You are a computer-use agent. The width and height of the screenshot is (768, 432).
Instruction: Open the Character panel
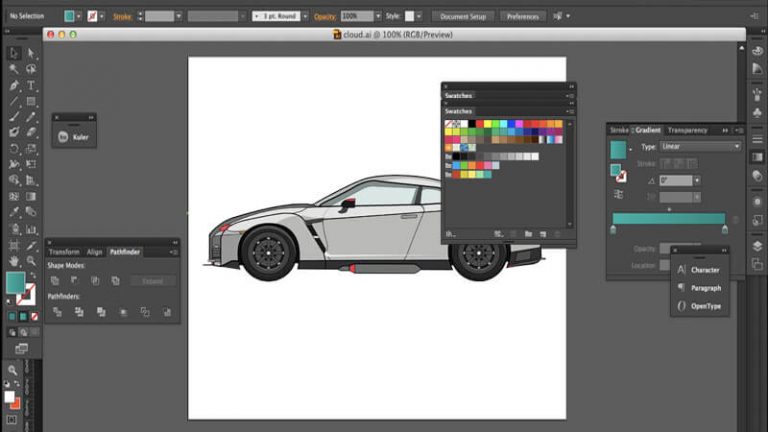click(x=699, y=270)
